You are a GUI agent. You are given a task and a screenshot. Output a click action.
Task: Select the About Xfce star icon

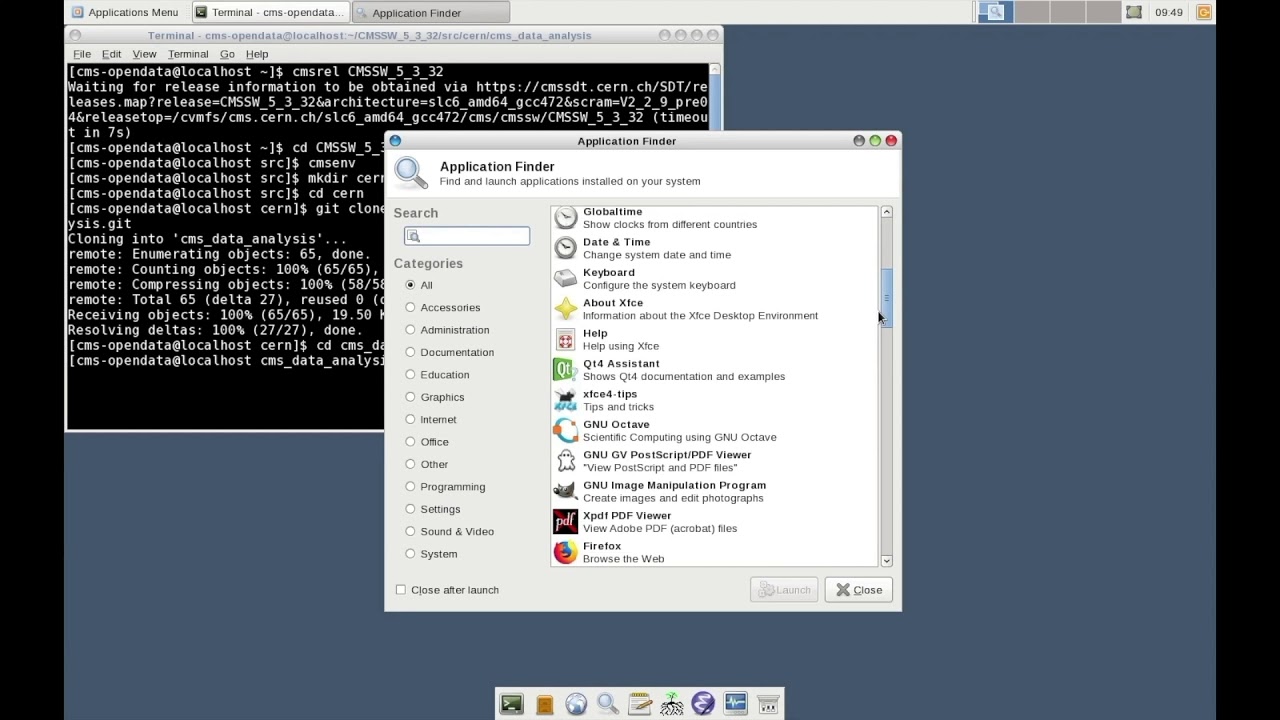[x=566, y=309]
